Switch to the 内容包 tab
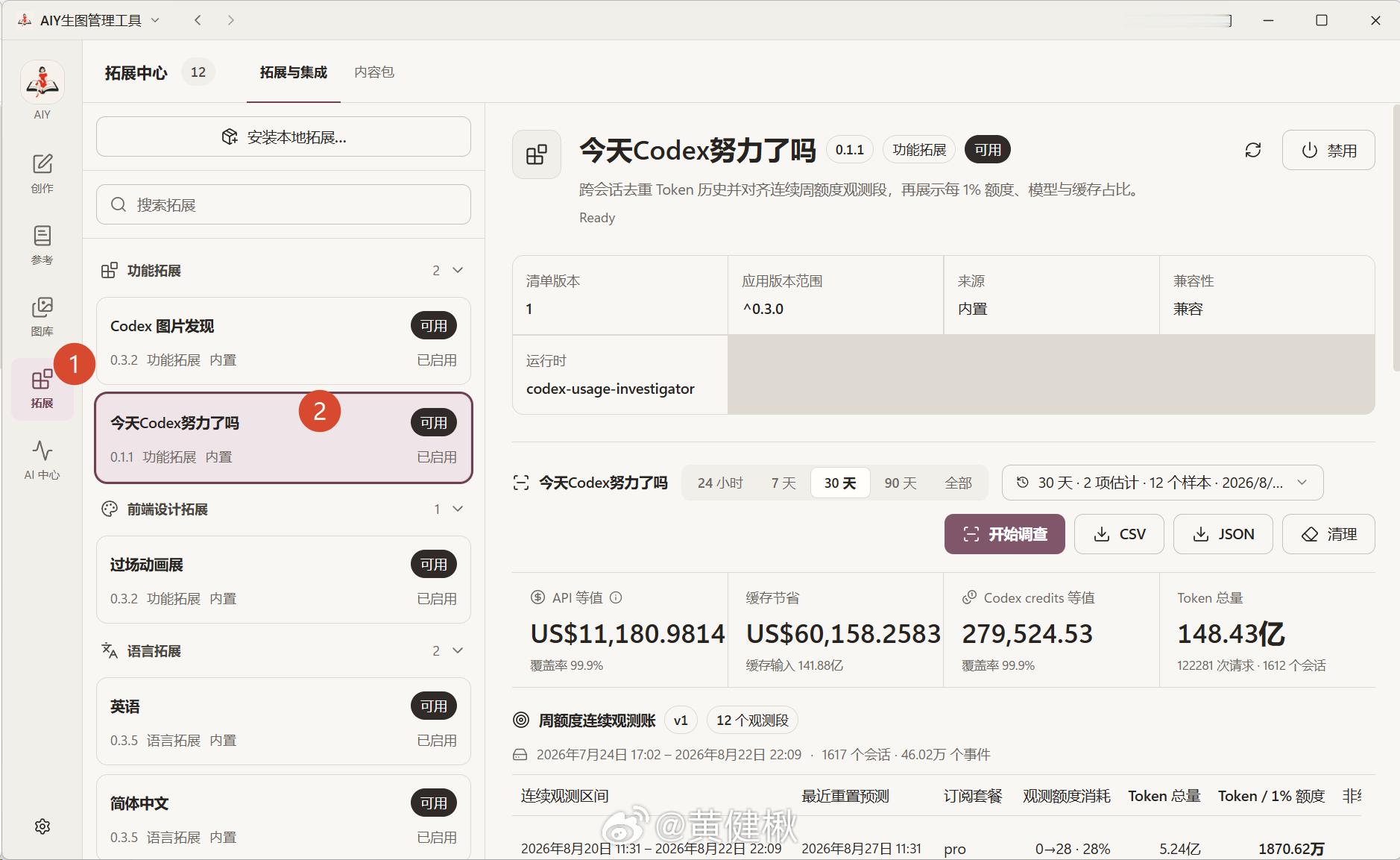 coord(374,72)
